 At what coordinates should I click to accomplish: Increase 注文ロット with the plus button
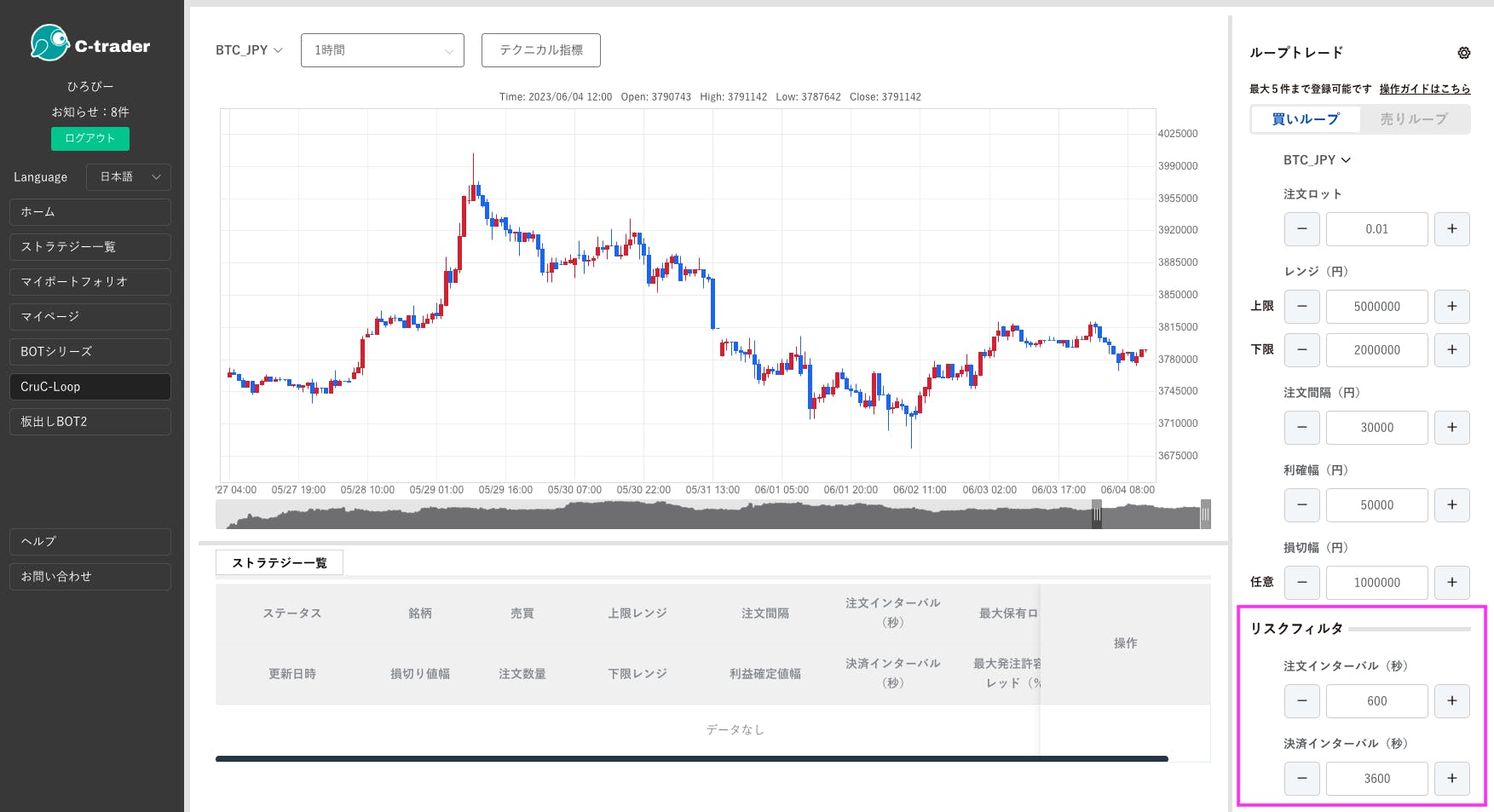[1451, 228]
